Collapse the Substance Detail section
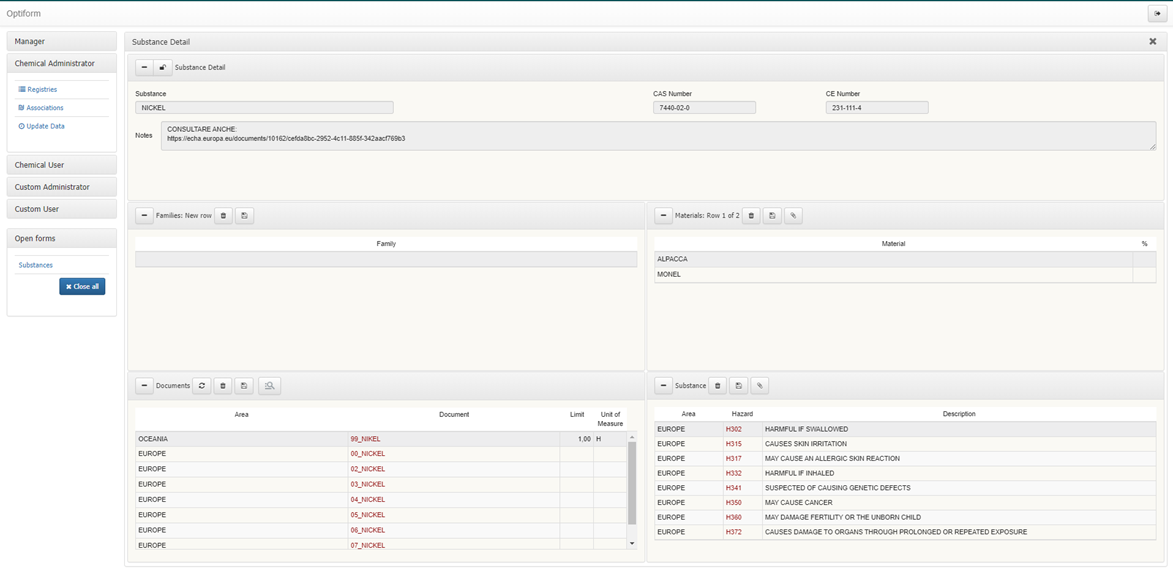The image size is (1173, 571). (x=144, y=68)
